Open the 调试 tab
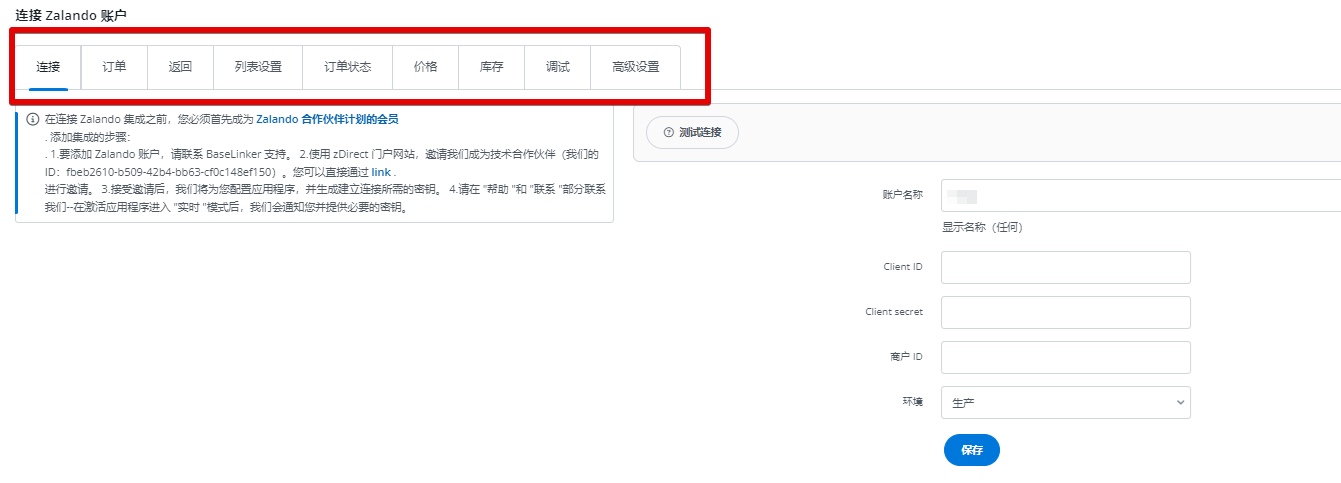1341x483 pixels. (557, 67)
